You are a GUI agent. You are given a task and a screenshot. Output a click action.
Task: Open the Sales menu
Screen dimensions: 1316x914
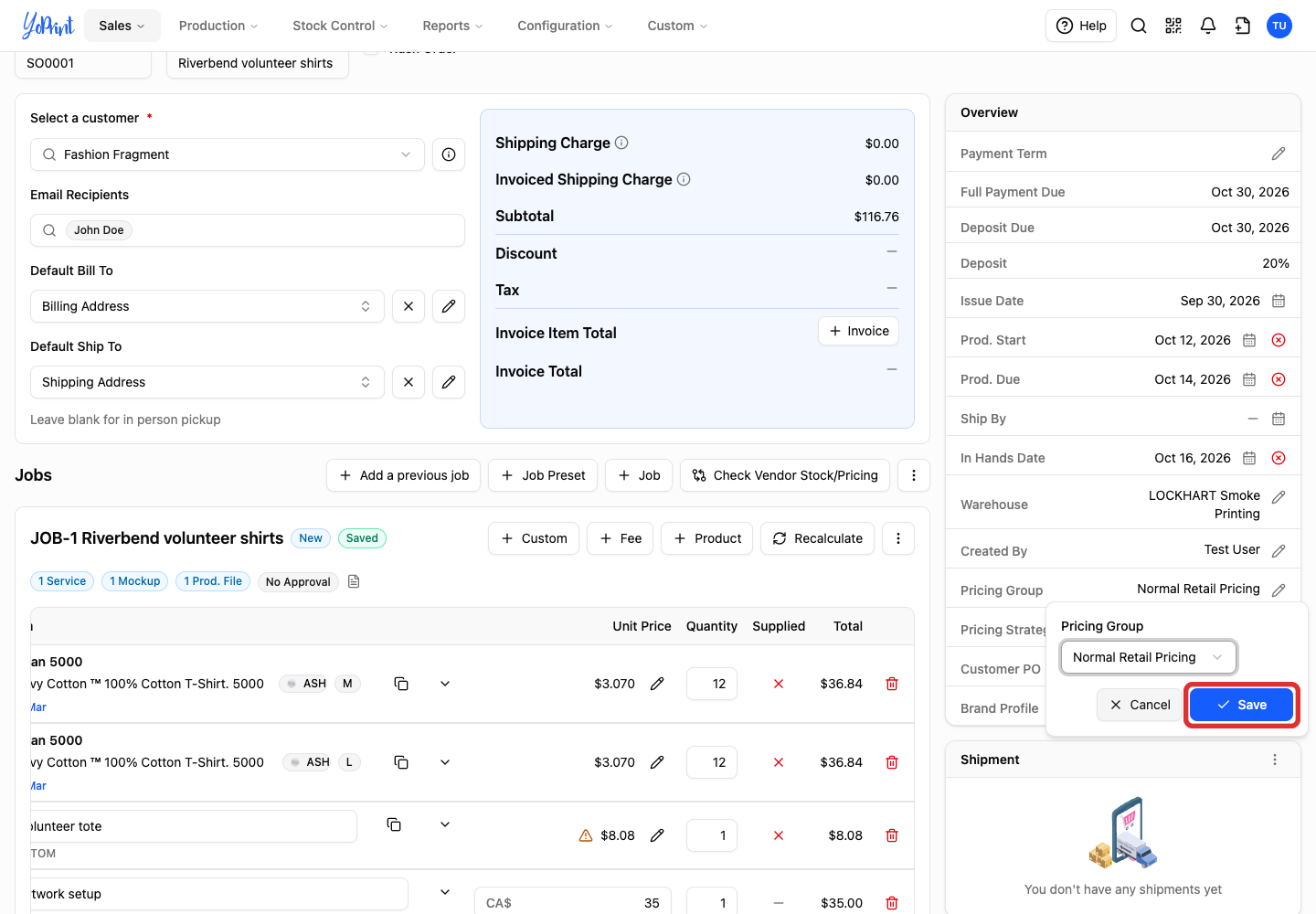[x=122, y=26]
